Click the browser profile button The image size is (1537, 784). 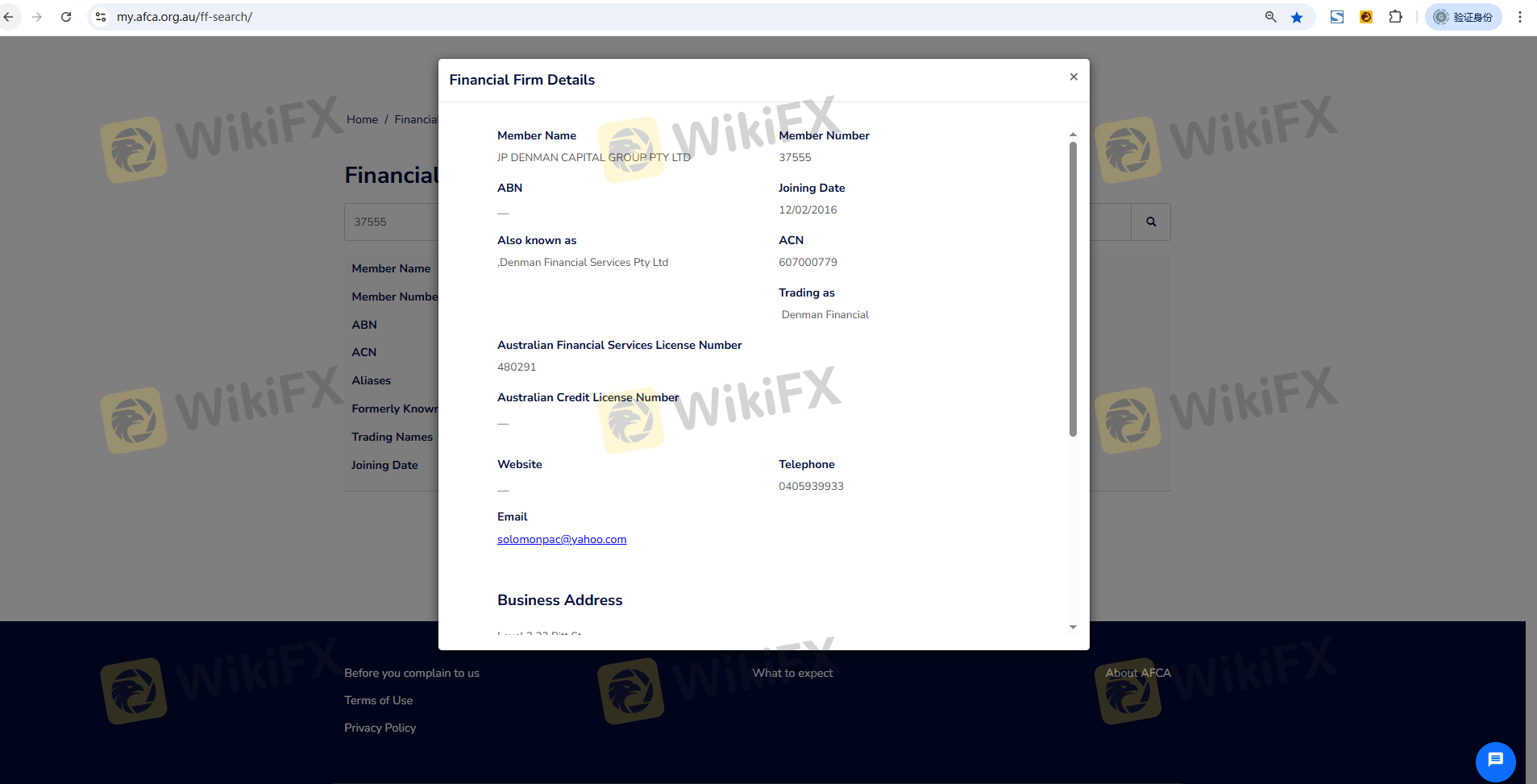click(x=1463, y=17)
